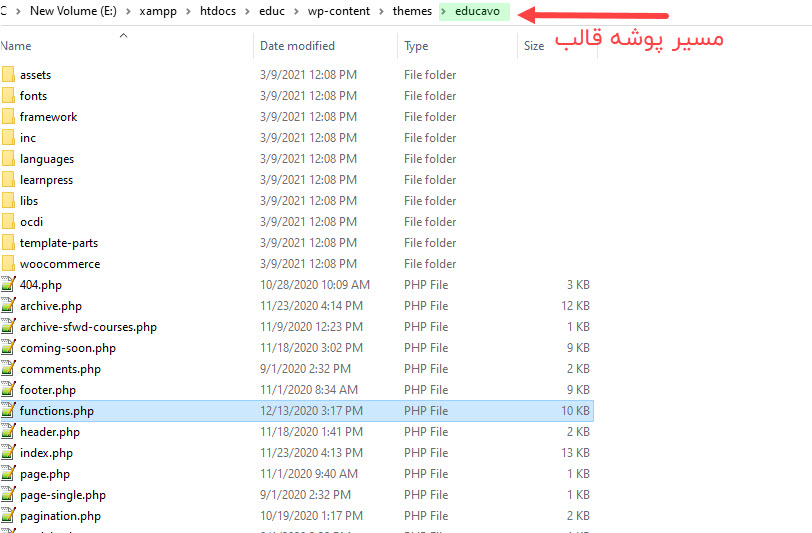Click the woocommerce folder name
812x533 pixels.
[x=60, y=264]
